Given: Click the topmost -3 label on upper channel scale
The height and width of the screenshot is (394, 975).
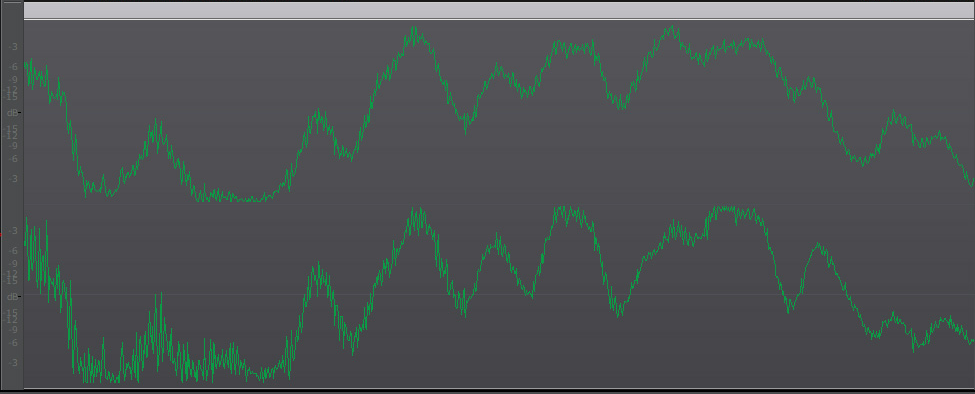Looking at the screenshot, I should click(13, 47).
